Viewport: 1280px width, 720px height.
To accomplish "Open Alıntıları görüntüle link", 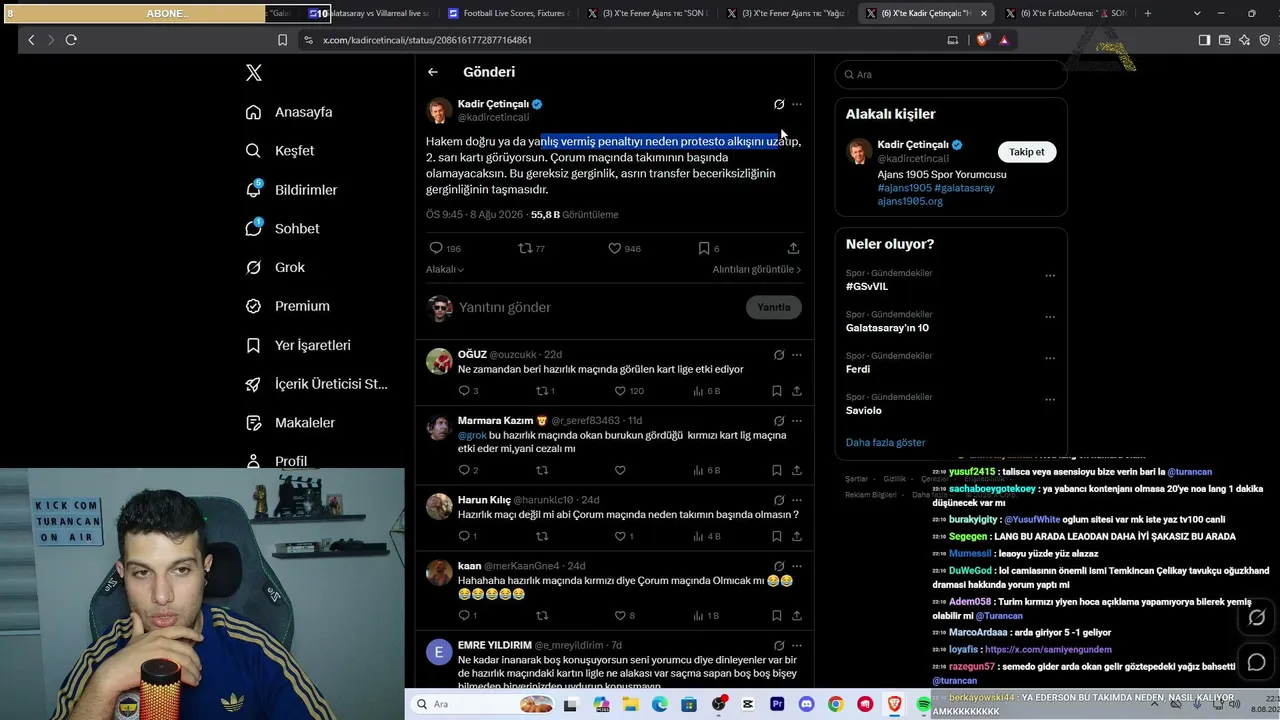I will tap(757, 269).
